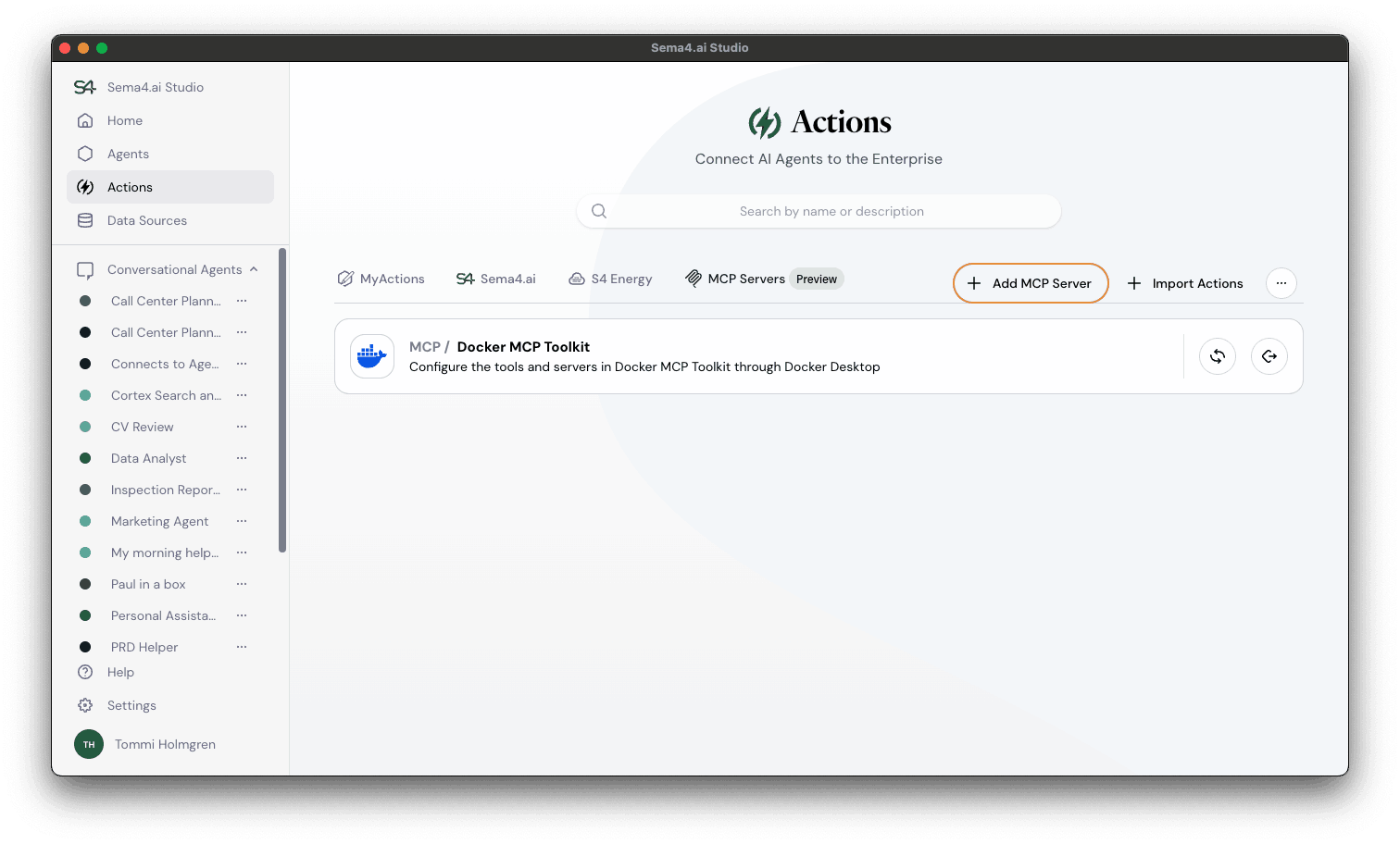Image resolution: width=1400 pixels, height=844 pixels.
Task: Click the search by name or description field
Action: [x=831, y=211]
